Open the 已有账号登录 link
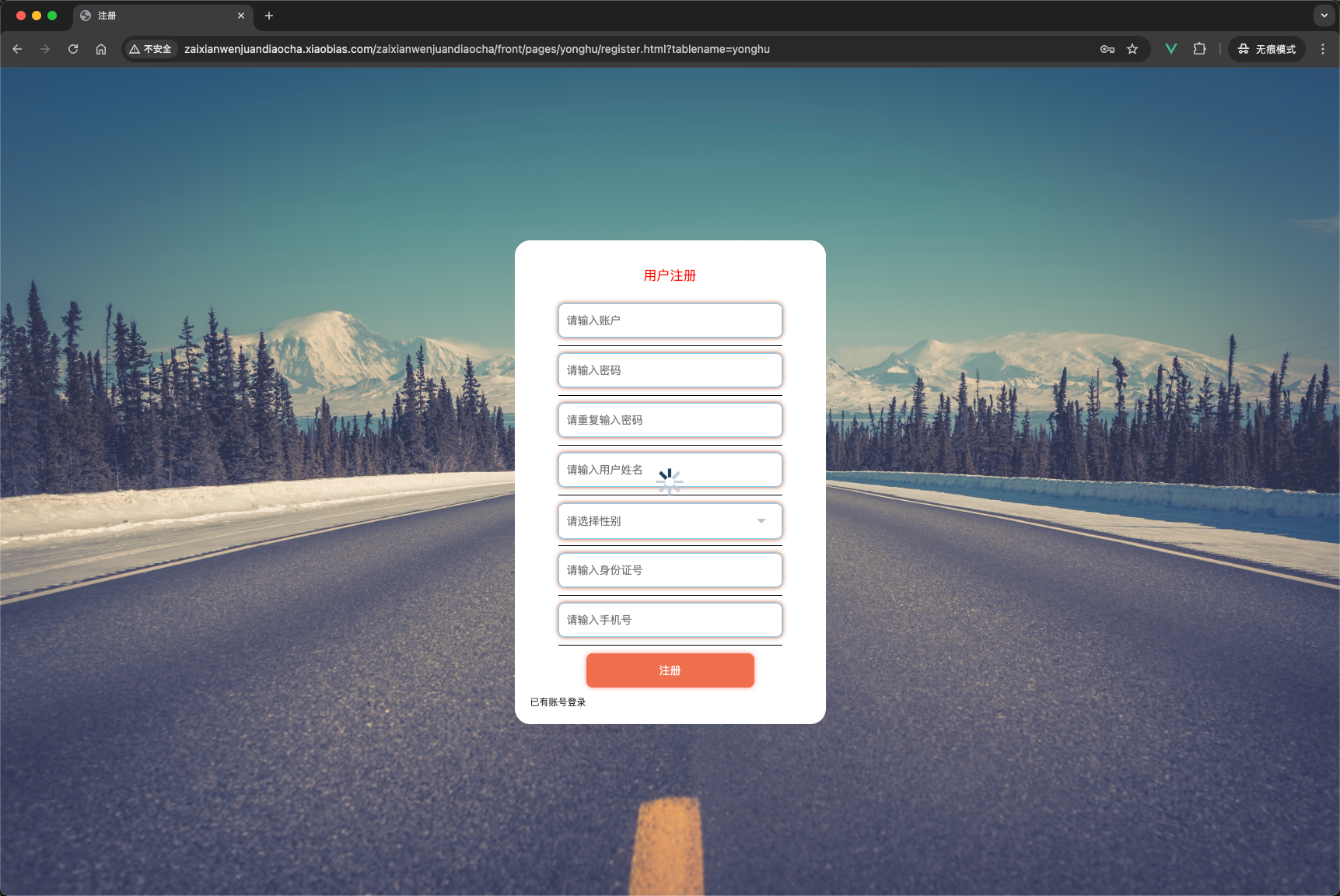The height and width of the screenshot is (896, 1340). tap(558, 702)
